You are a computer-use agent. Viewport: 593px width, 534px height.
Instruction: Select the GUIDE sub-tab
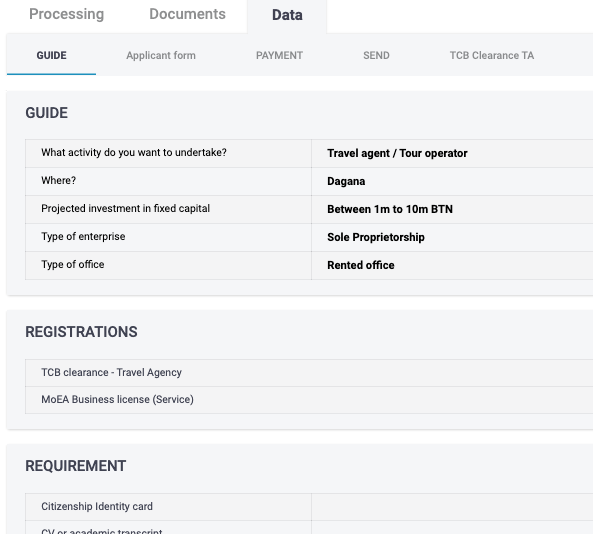51,56
